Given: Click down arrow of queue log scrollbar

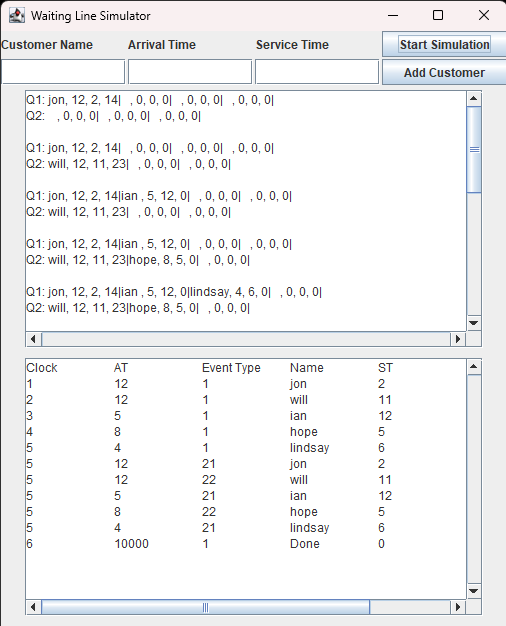Looking at the screenshot, I should coord(474,323).
